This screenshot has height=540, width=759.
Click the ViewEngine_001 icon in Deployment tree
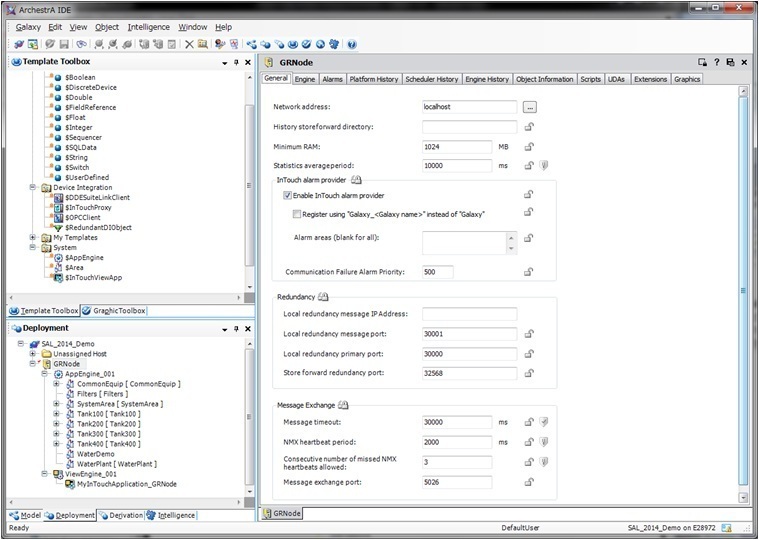pos(57,474)
